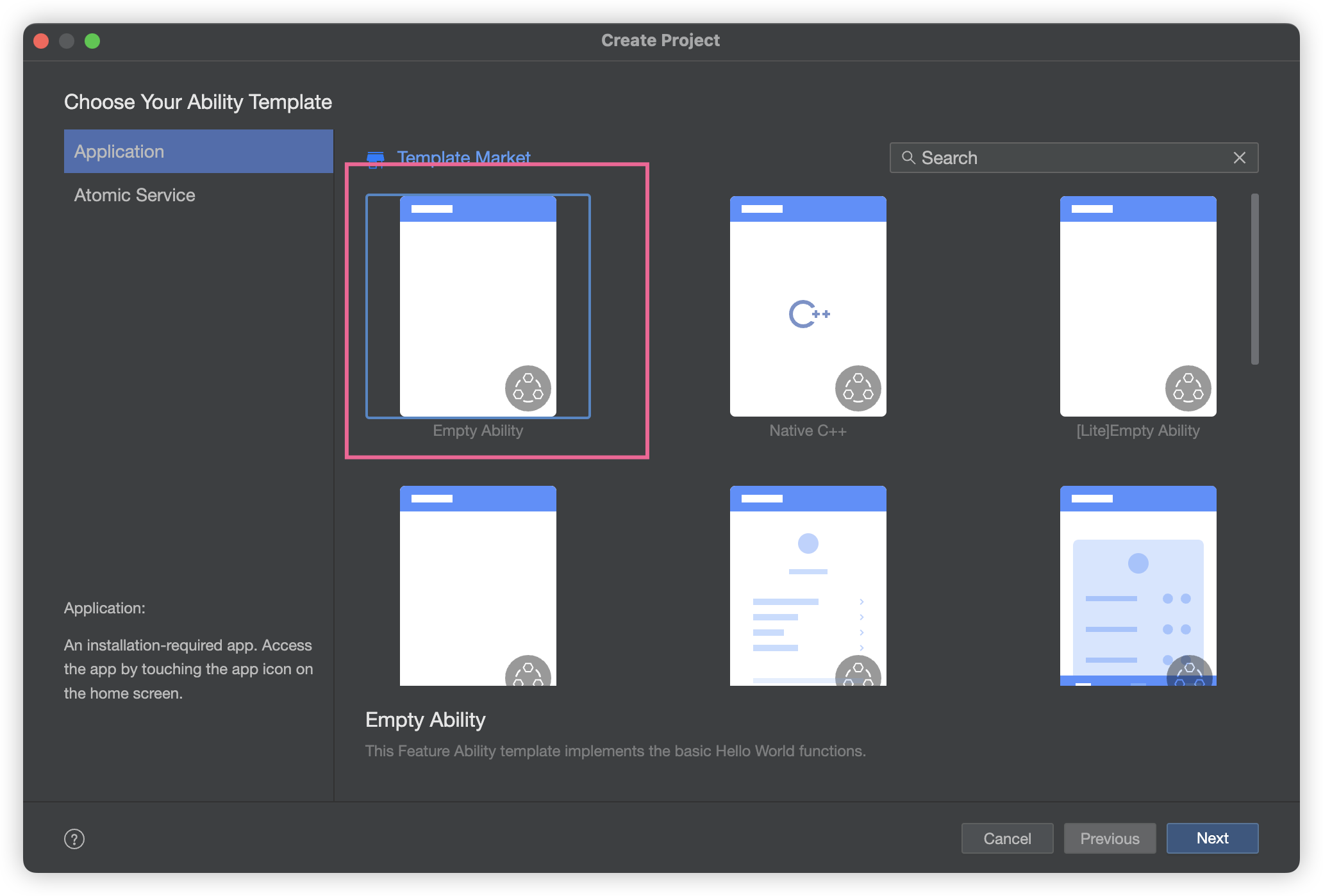Select the Application template category

pos(197,151)
